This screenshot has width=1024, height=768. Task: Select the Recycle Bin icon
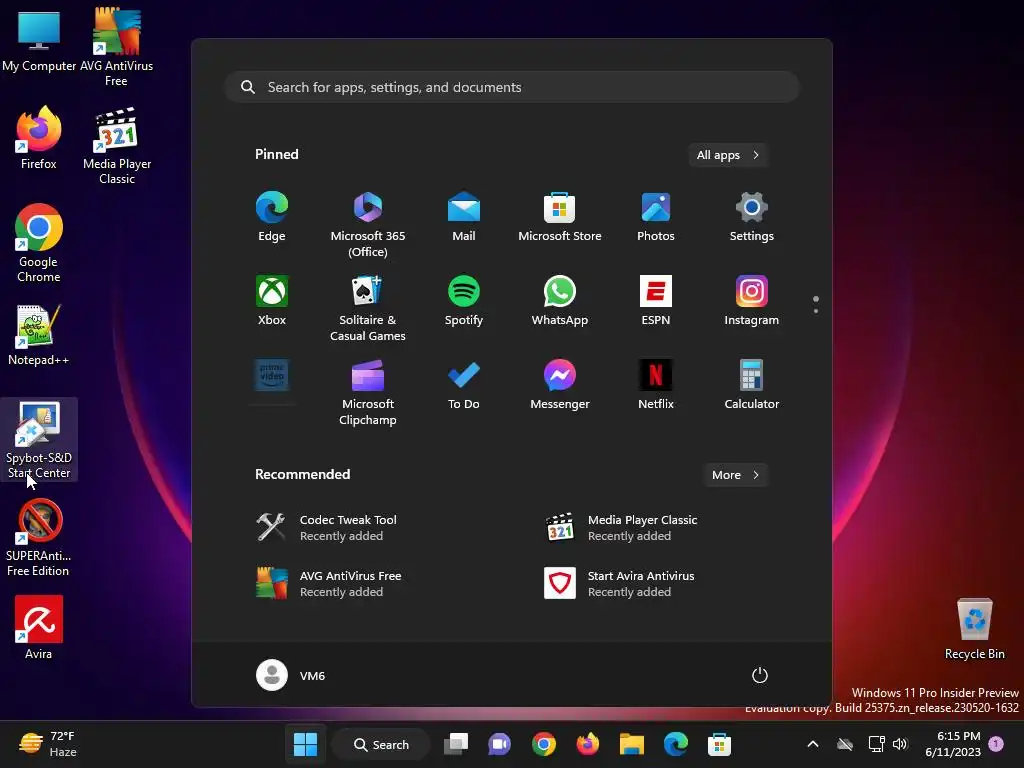click(974, 628)
